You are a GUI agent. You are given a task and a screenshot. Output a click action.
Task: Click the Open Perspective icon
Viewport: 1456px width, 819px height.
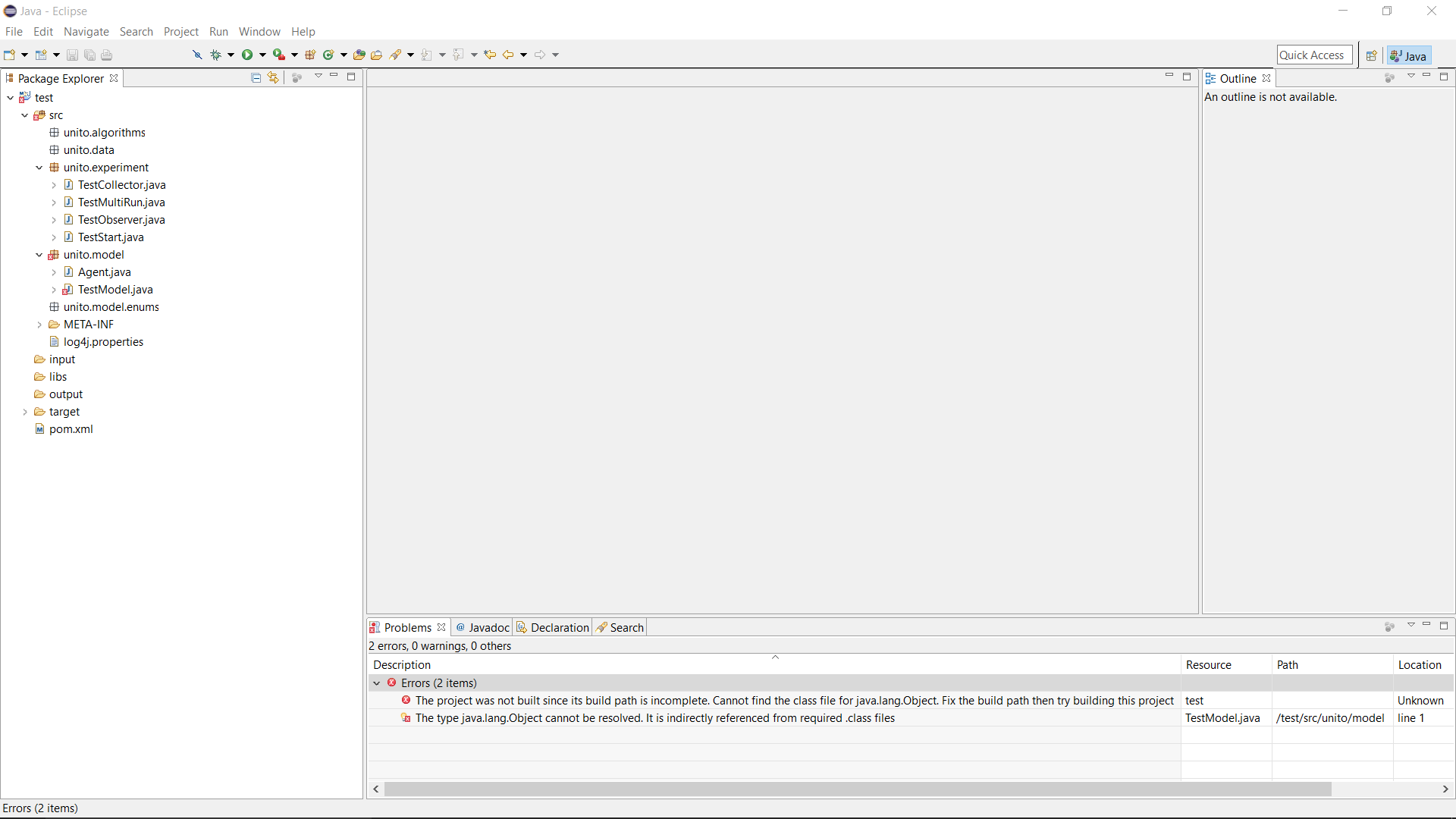(x=1371, y=55)
